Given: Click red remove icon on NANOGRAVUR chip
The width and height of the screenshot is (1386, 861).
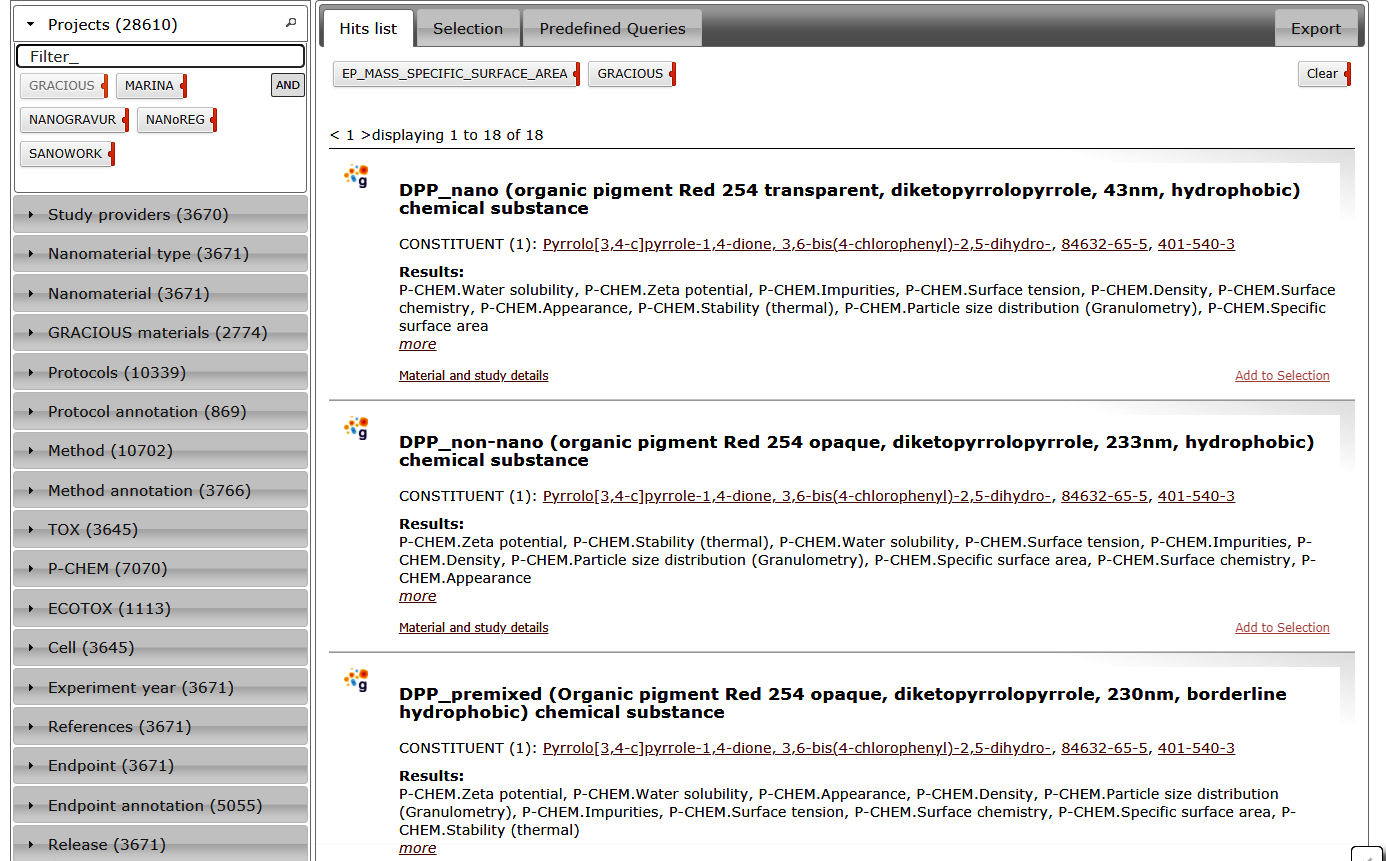Looking at the screenshot, I should [x=127, y=119].
